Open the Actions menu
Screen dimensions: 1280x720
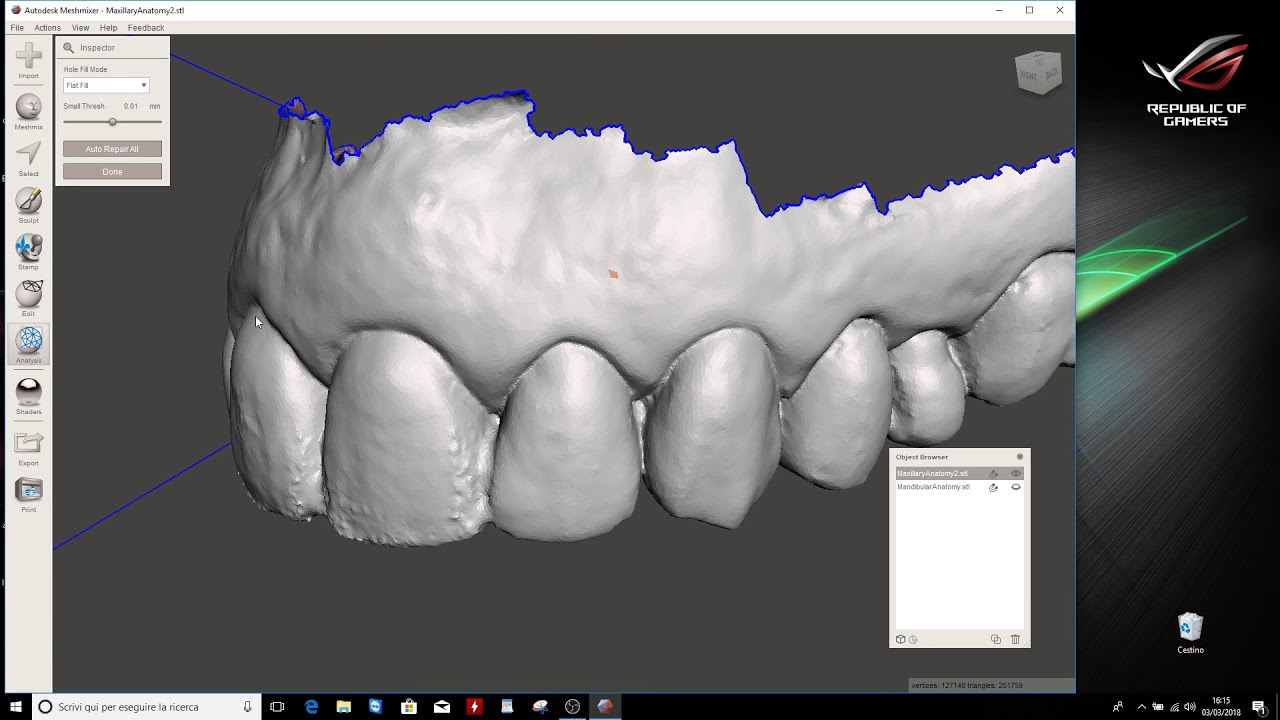click(47, 28)
